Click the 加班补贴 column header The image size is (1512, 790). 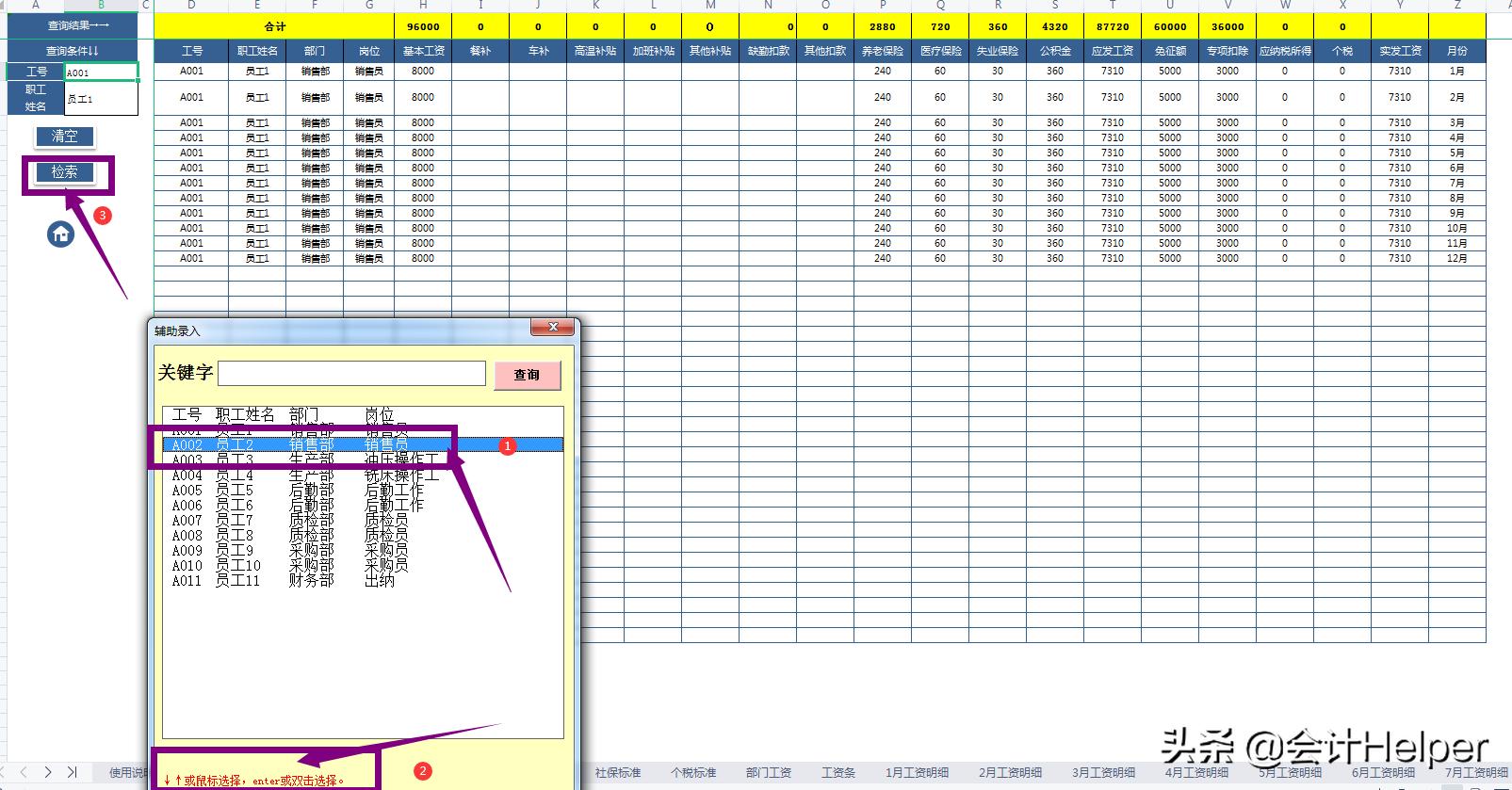coord(653,51)
